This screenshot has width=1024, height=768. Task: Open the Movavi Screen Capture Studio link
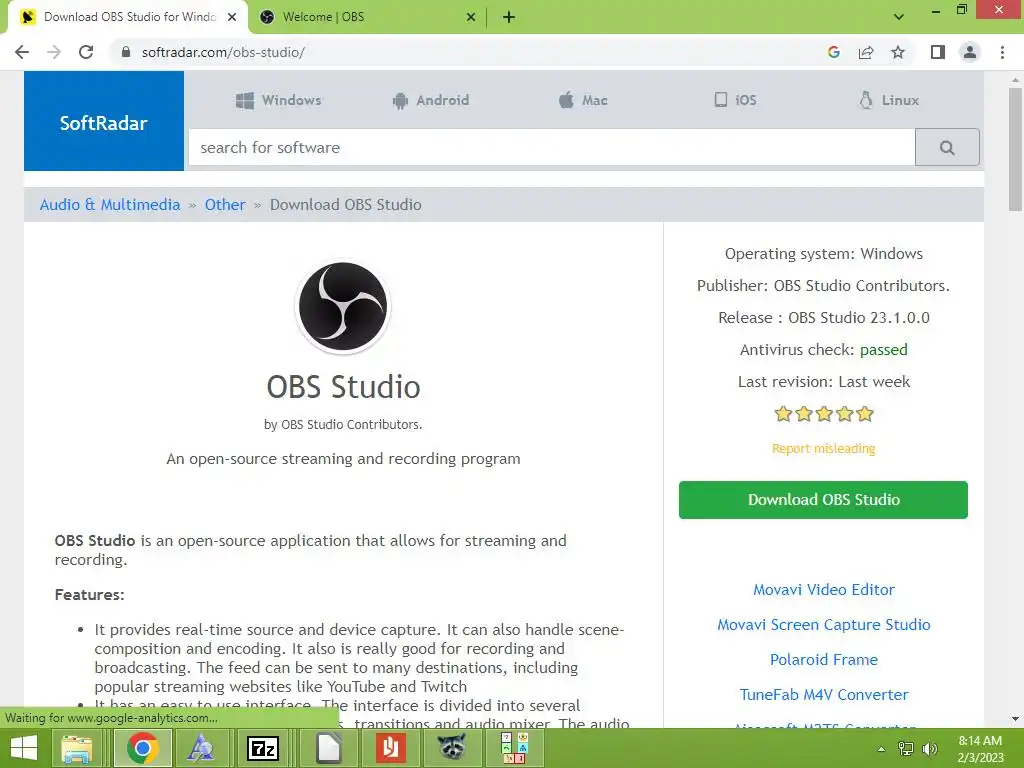tap(824, 625)
